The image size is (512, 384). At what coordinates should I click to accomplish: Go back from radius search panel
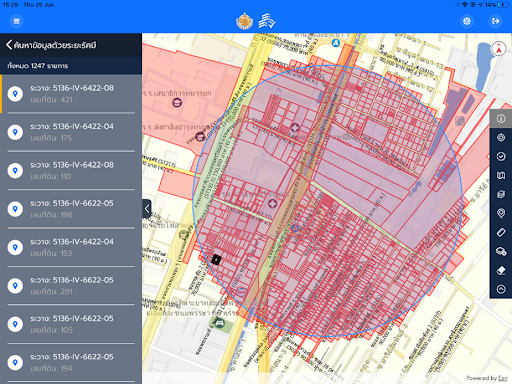pyautogui.click(x=9, y=45)
